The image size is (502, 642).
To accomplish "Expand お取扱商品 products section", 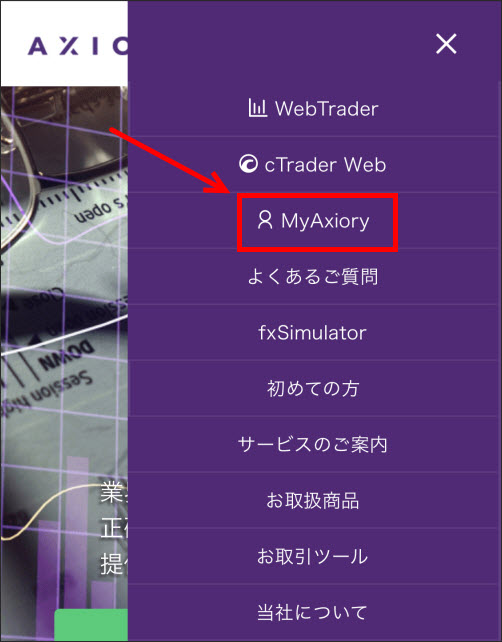I will pyautogui.click(x=313, y=500).
